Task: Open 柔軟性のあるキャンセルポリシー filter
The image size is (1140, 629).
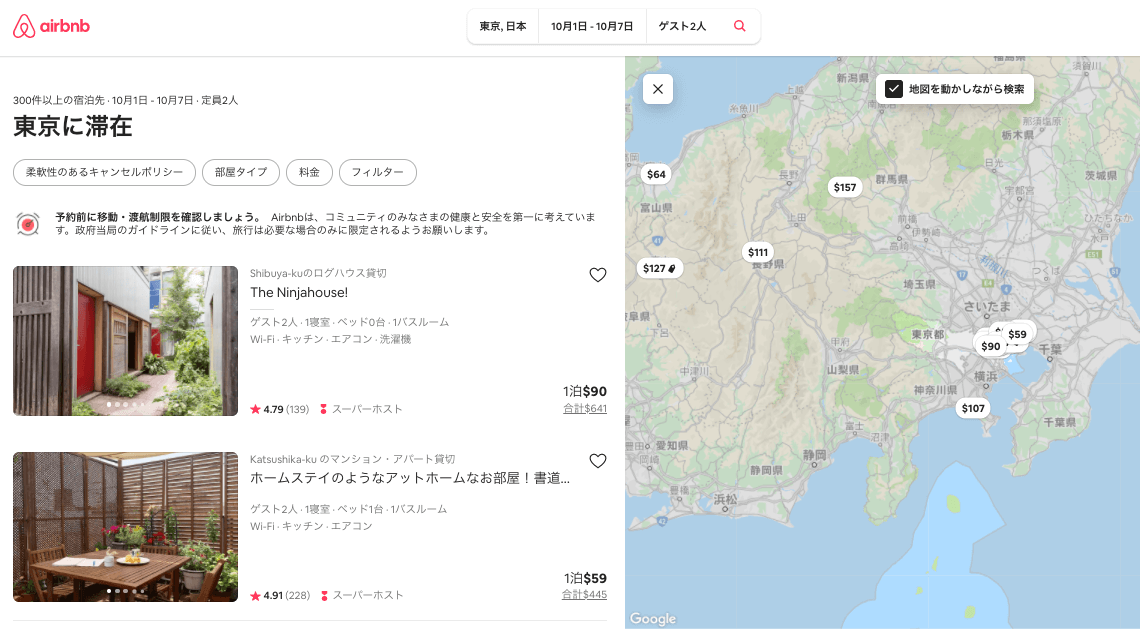Action: pos(104,172)
